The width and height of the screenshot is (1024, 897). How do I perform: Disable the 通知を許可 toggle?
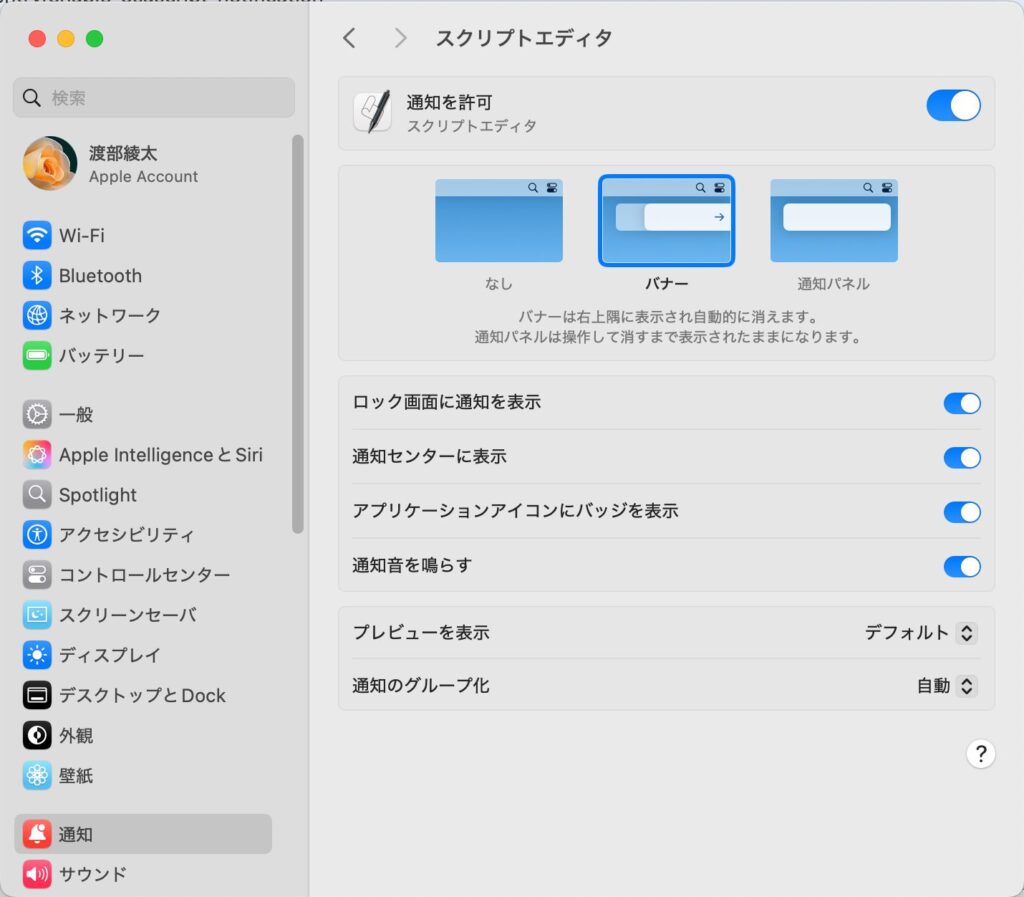click(953, 106)
